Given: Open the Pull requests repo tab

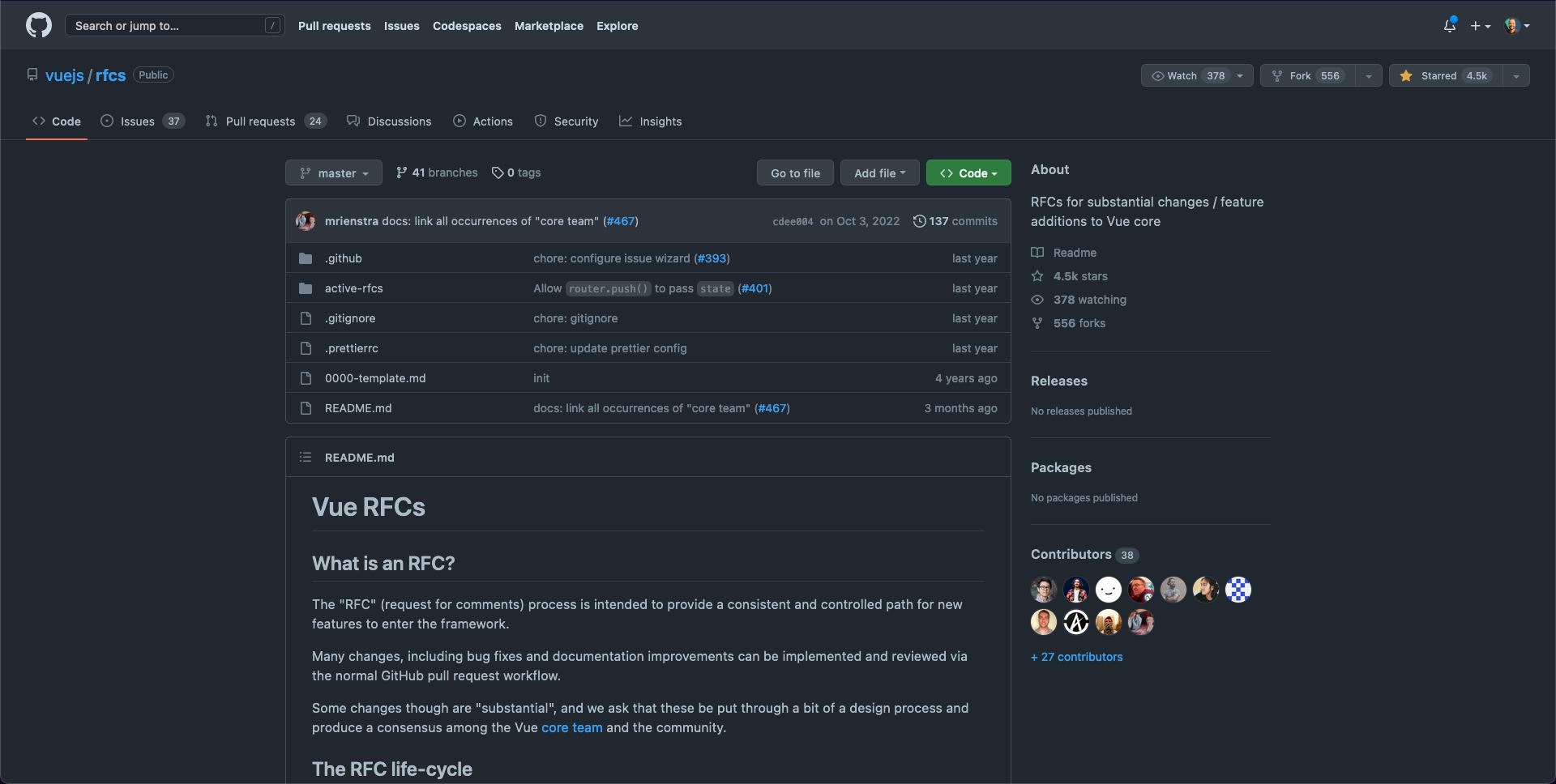Looking at the screenshot, I should 266,121.
